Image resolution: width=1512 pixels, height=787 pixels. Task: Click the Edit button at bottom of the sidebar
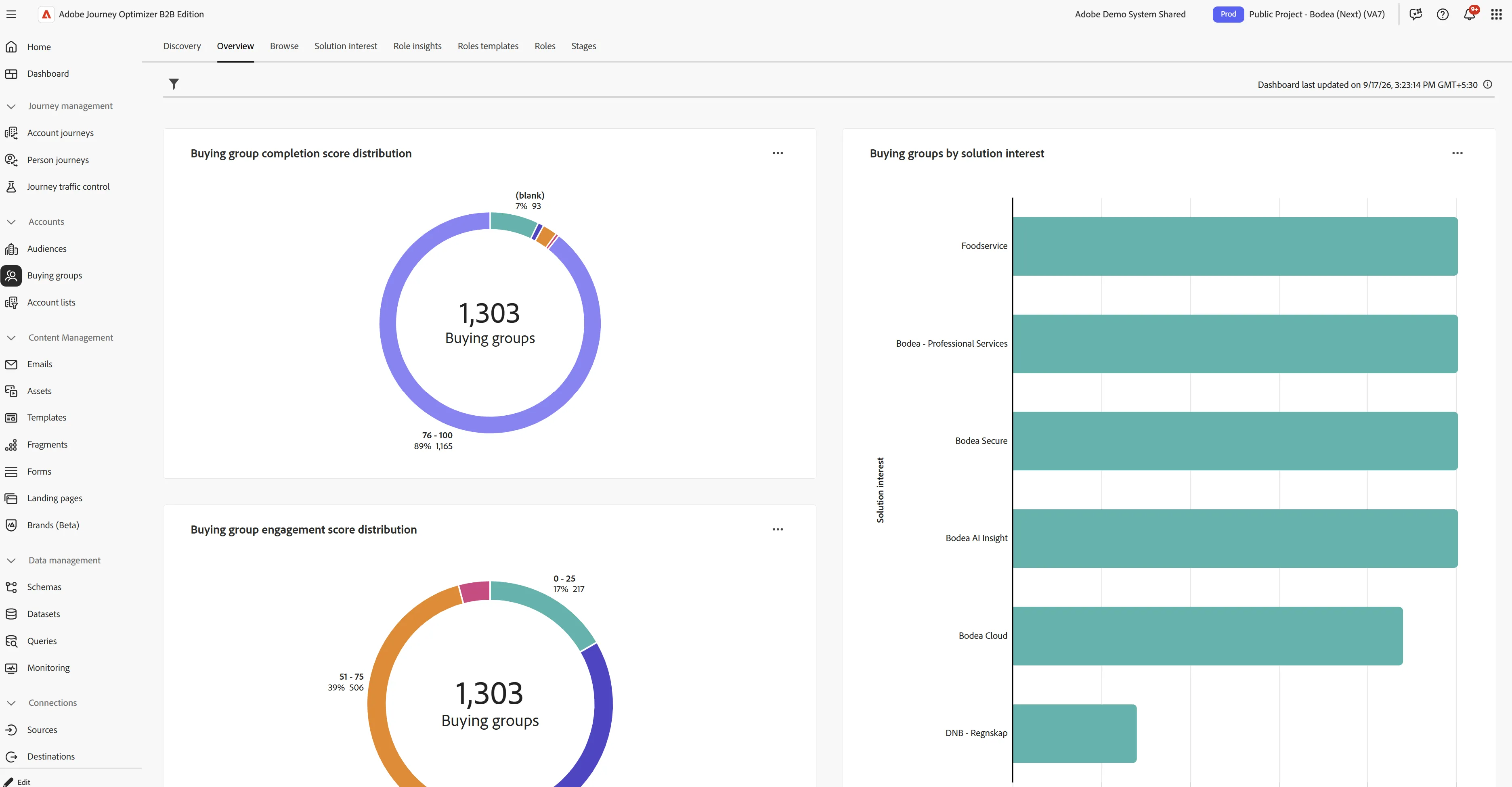pos(18,782)
